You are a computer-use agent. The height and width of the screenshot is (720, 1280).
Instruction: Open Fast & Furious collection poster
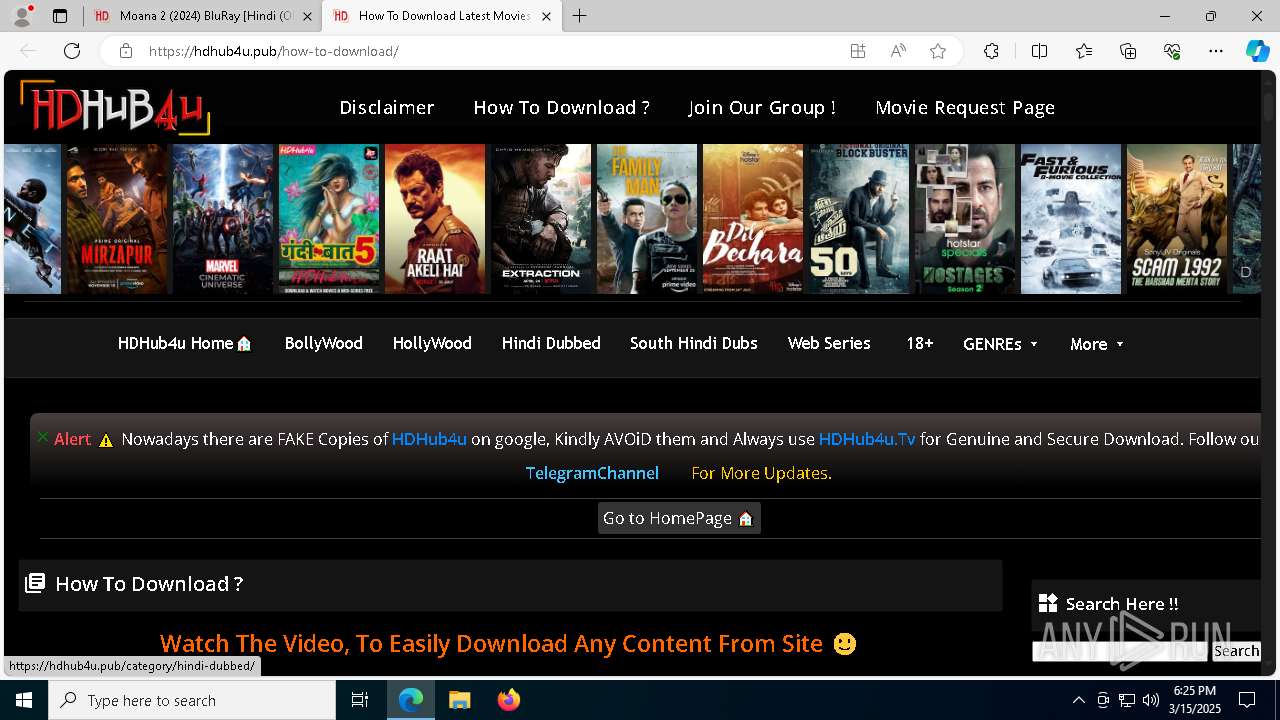click(1071, 219)
